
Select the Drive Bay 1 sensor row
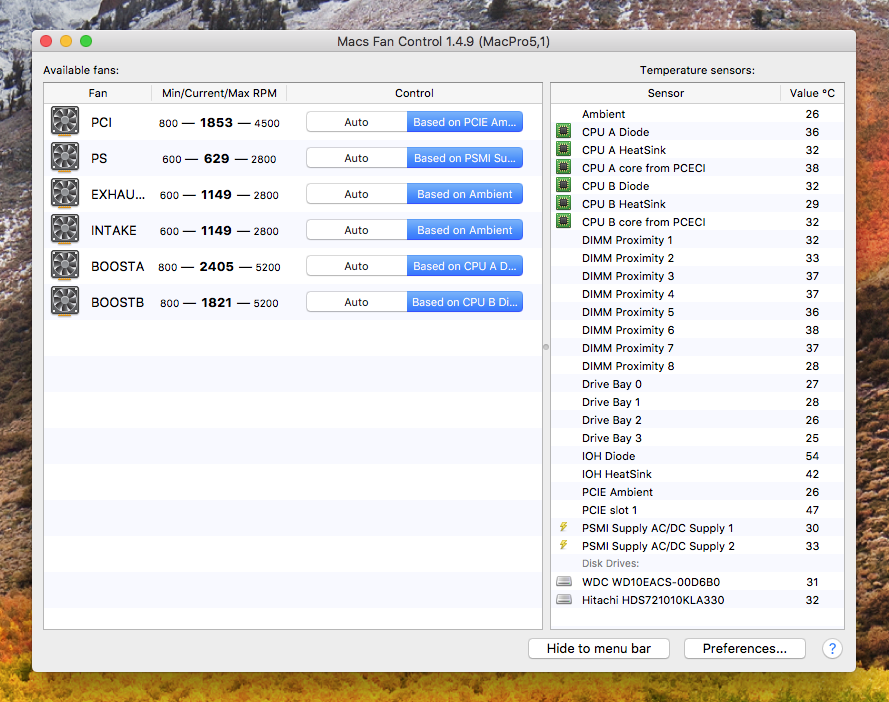(697, 402)
